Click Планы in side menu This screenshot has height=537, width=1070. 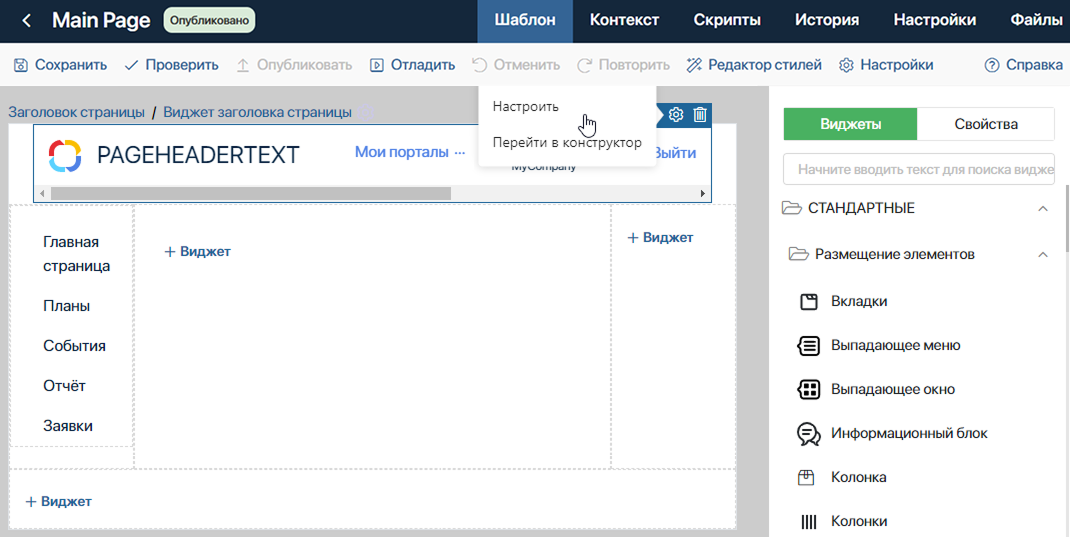[x=66, y=306]
